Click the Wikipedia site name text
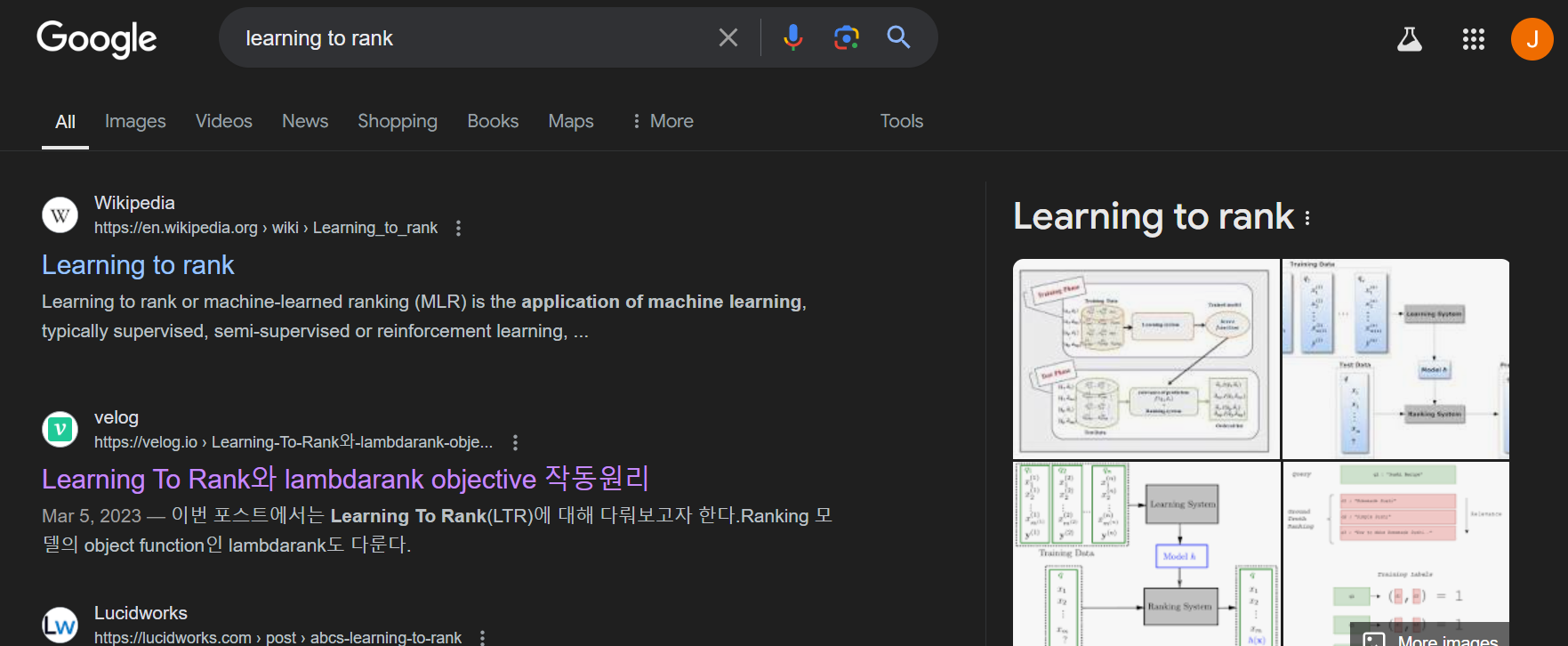This screenshot has width=1568, height=646. (x=134, y=203)
